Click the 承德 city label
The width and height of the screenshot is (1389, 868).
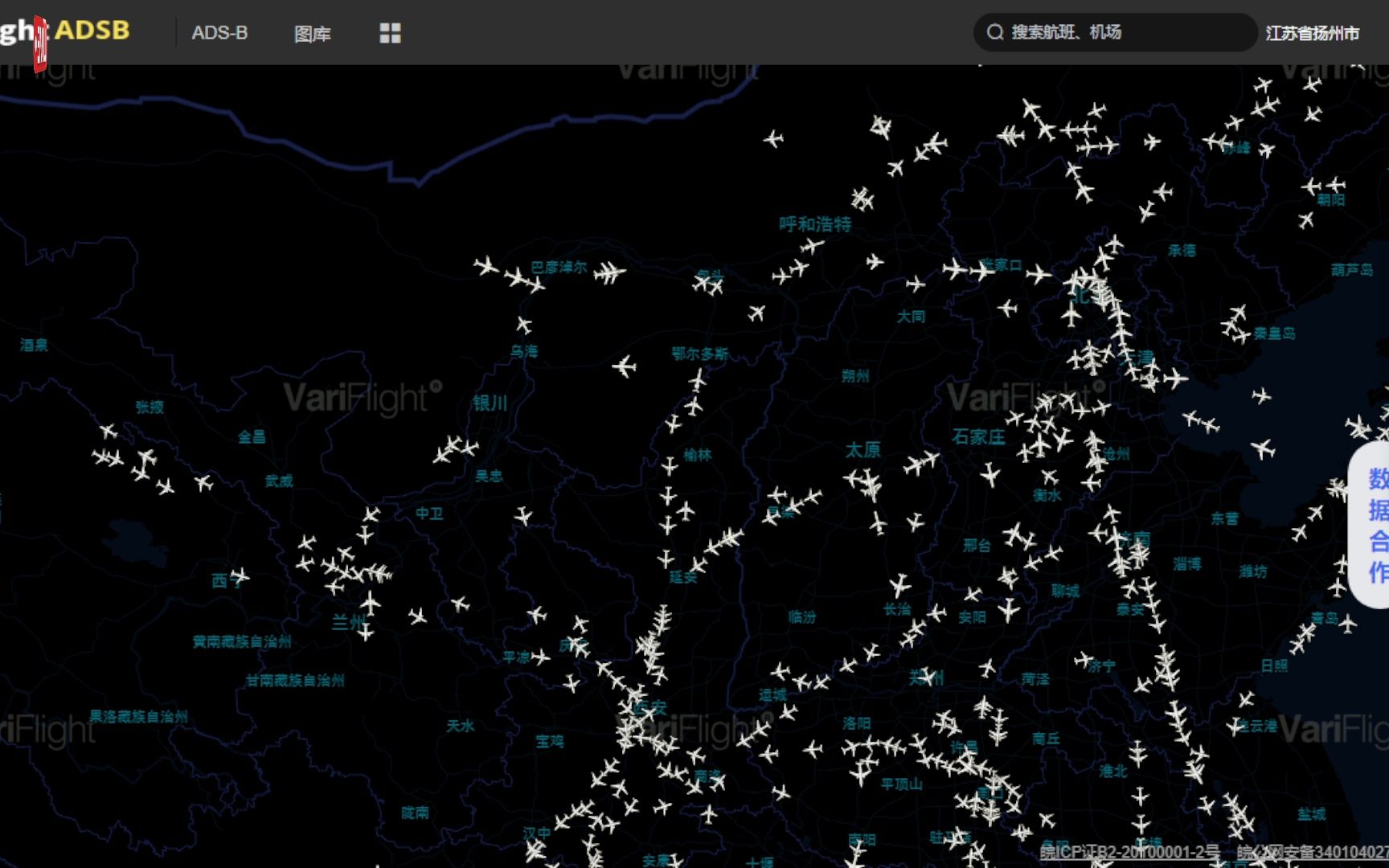(x=1182, y=250)
